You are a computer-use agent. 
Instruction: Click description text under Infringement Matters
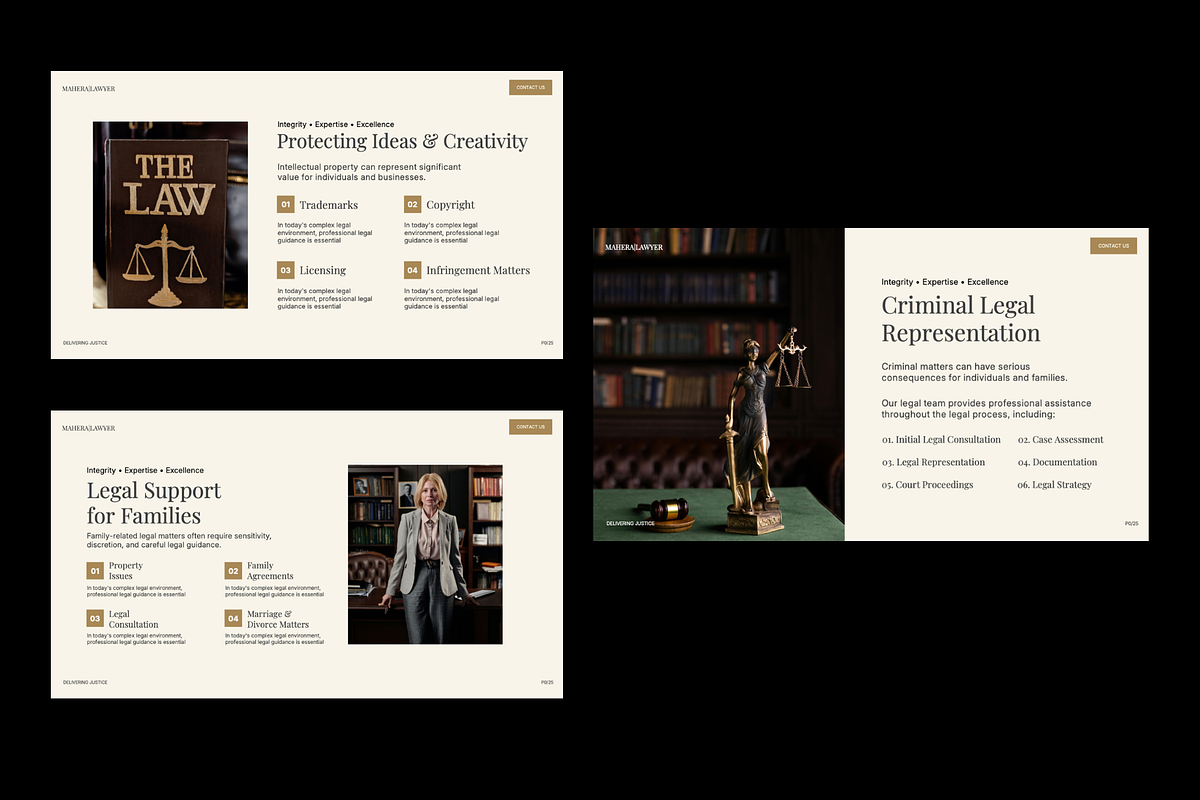pos(452,298)
